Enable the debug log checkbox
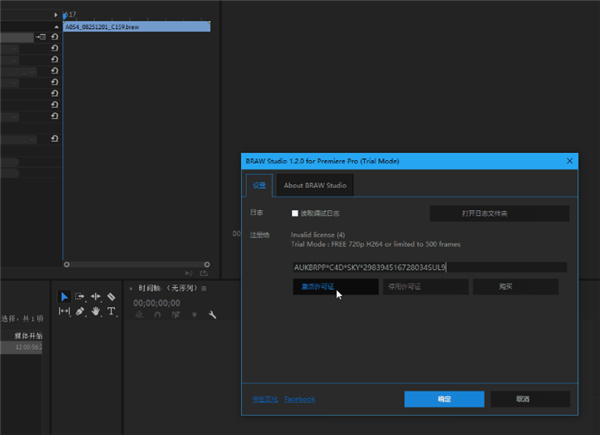 [x=295, y=213]
